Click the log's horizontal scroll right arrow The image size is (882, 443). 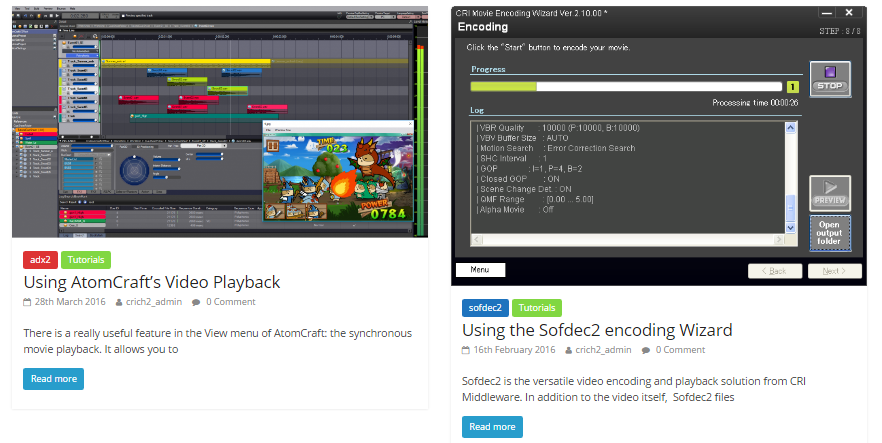(x=779, y=239)
